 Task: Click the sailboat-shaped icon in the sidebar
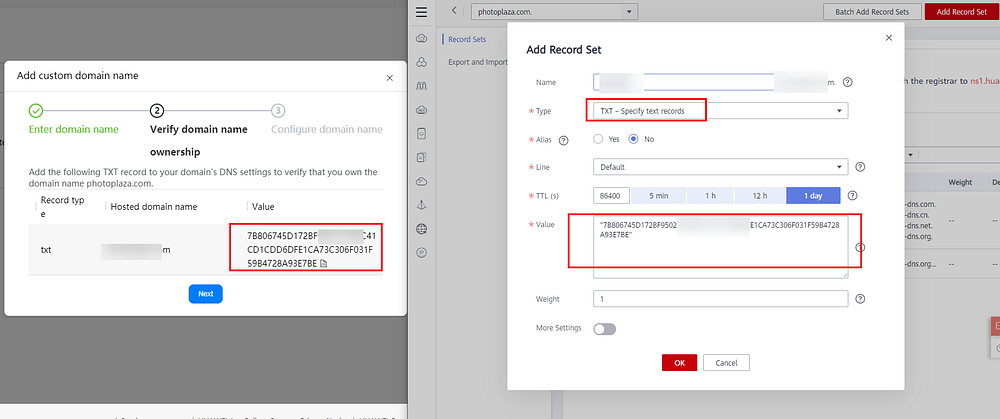(x=421, y=205)
